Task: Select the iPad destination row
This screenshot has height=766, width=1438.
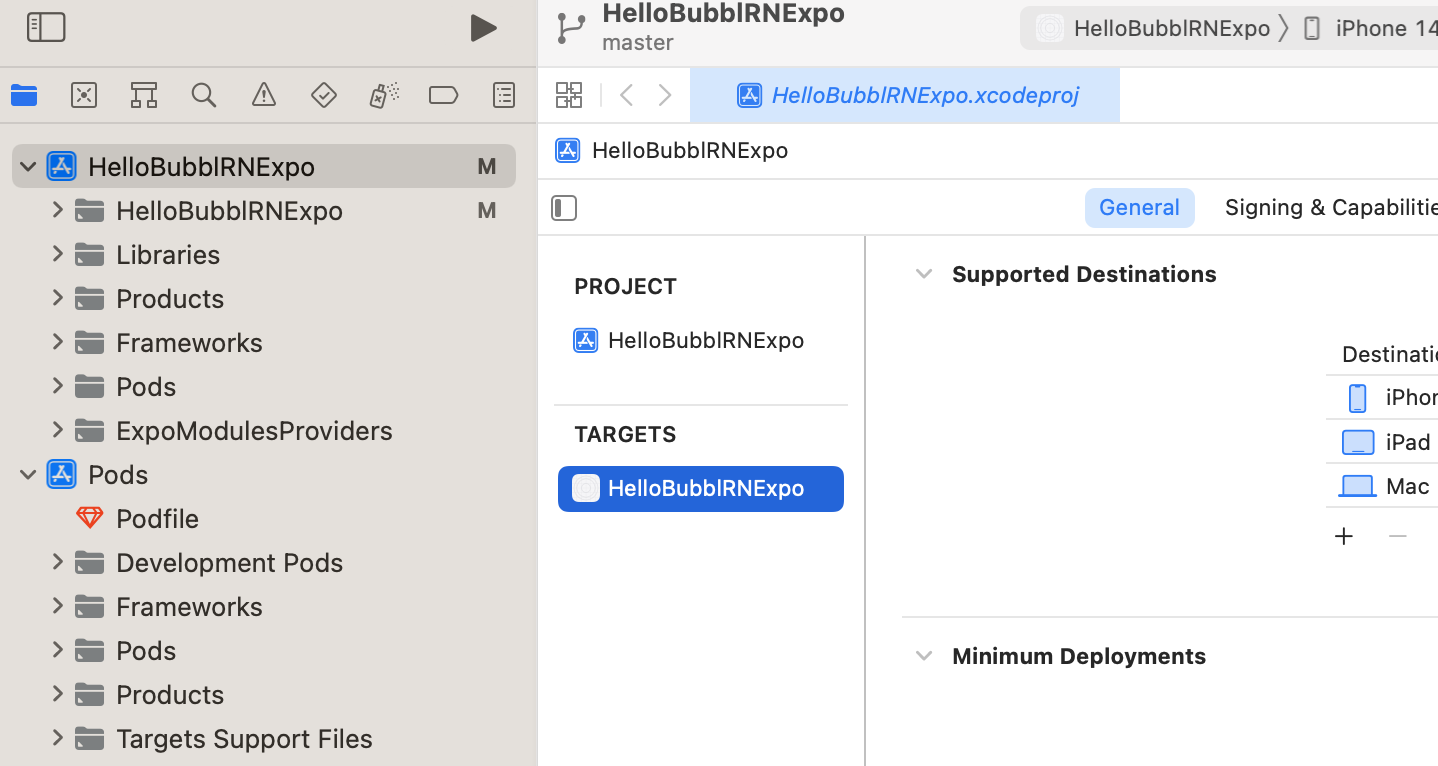Action: (1382, 441)
